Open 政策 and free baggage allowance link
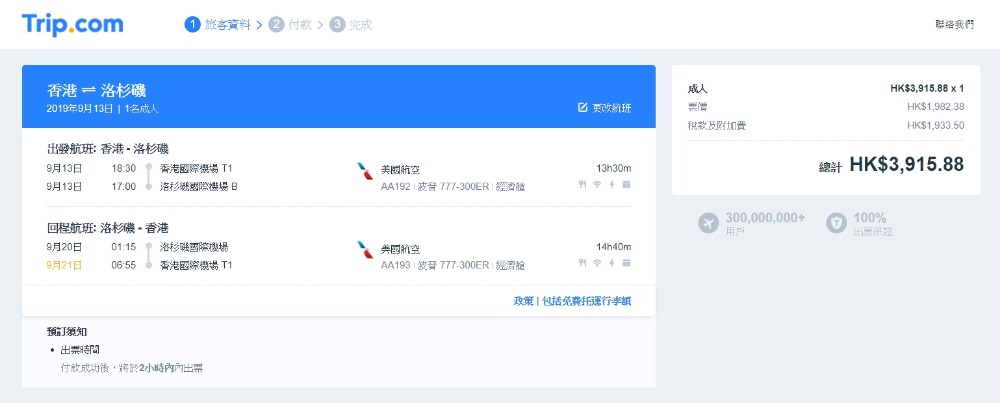Viewport: 1000px width, 403px height. (572, 300)
